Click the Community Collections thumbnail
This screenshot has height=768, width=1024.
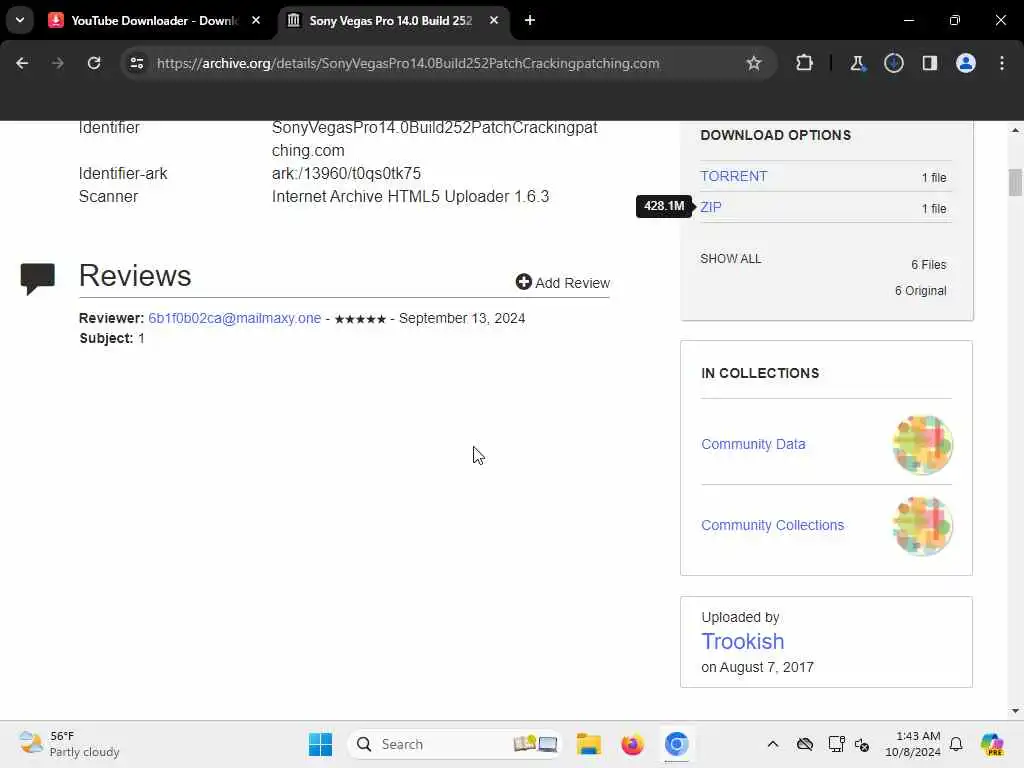[922, 526]
